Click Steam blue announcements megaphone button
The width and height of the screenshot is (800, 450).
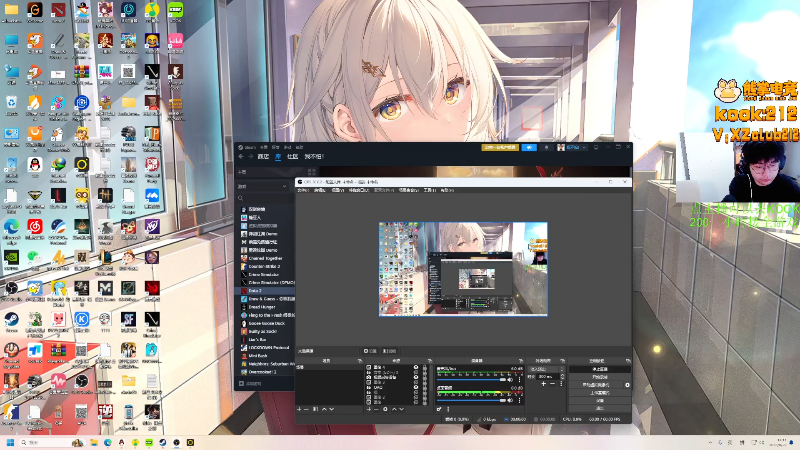(529, 147)
